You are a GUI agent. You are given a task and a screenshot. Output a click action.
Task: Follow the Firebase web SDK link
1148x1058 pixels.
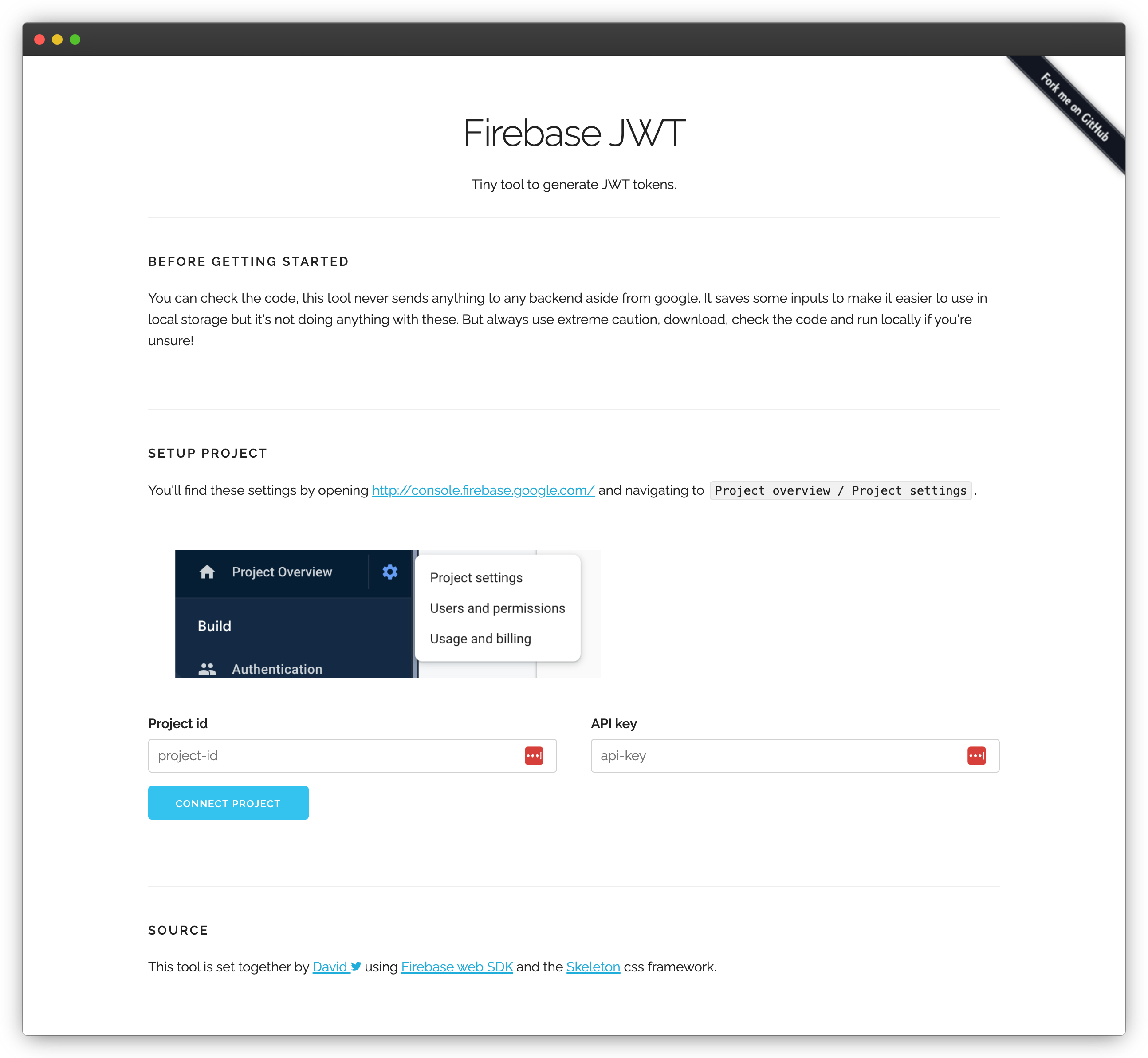point(457,967)
